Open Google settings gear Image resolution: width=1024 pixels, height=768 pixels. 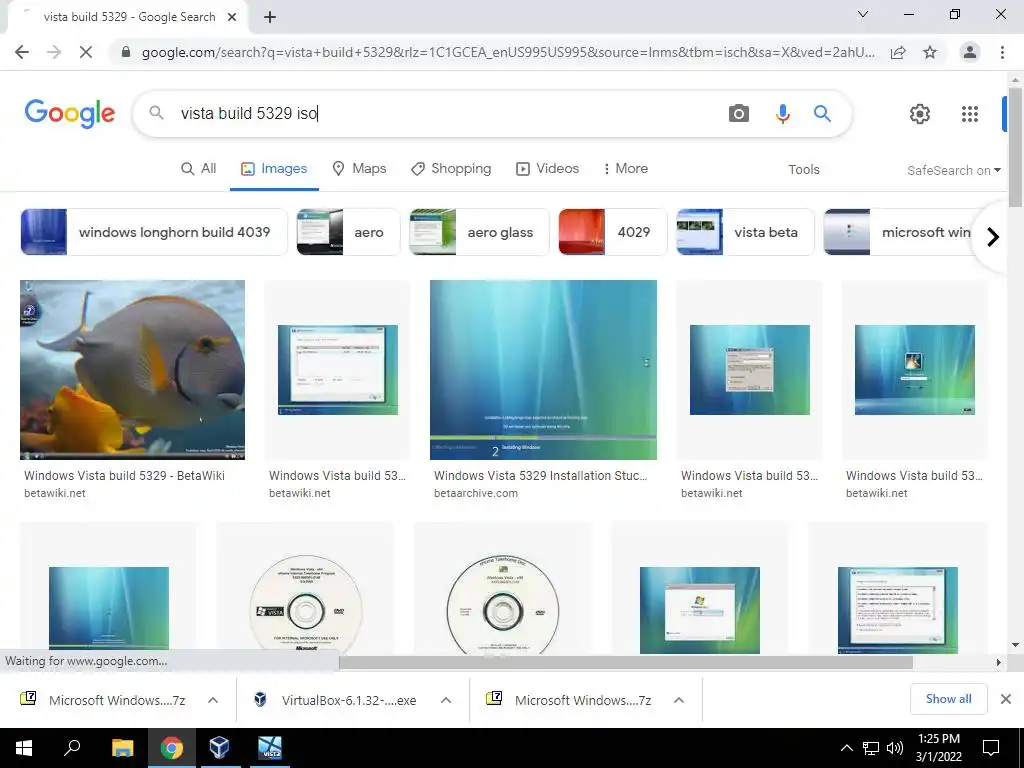920,114
